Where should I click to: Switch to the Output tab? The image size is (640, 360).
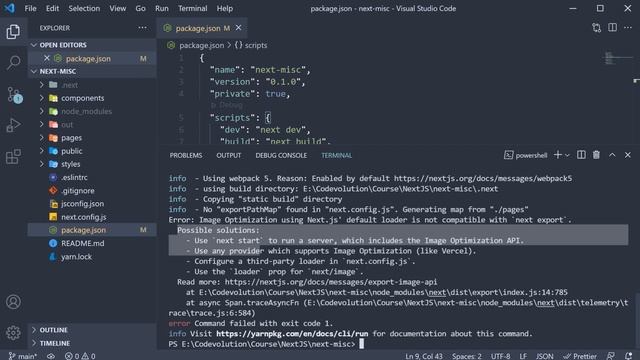[229, 156]
